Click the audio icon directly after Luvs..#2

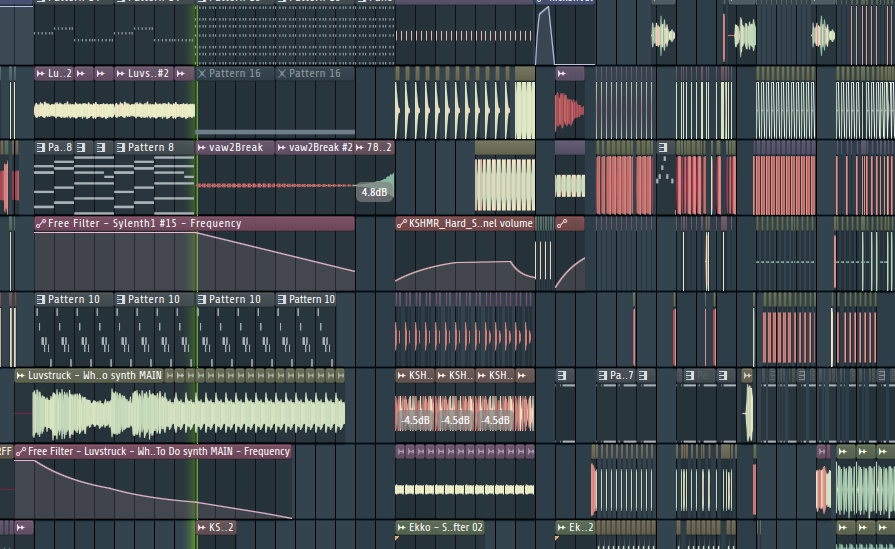click(180, 74)
